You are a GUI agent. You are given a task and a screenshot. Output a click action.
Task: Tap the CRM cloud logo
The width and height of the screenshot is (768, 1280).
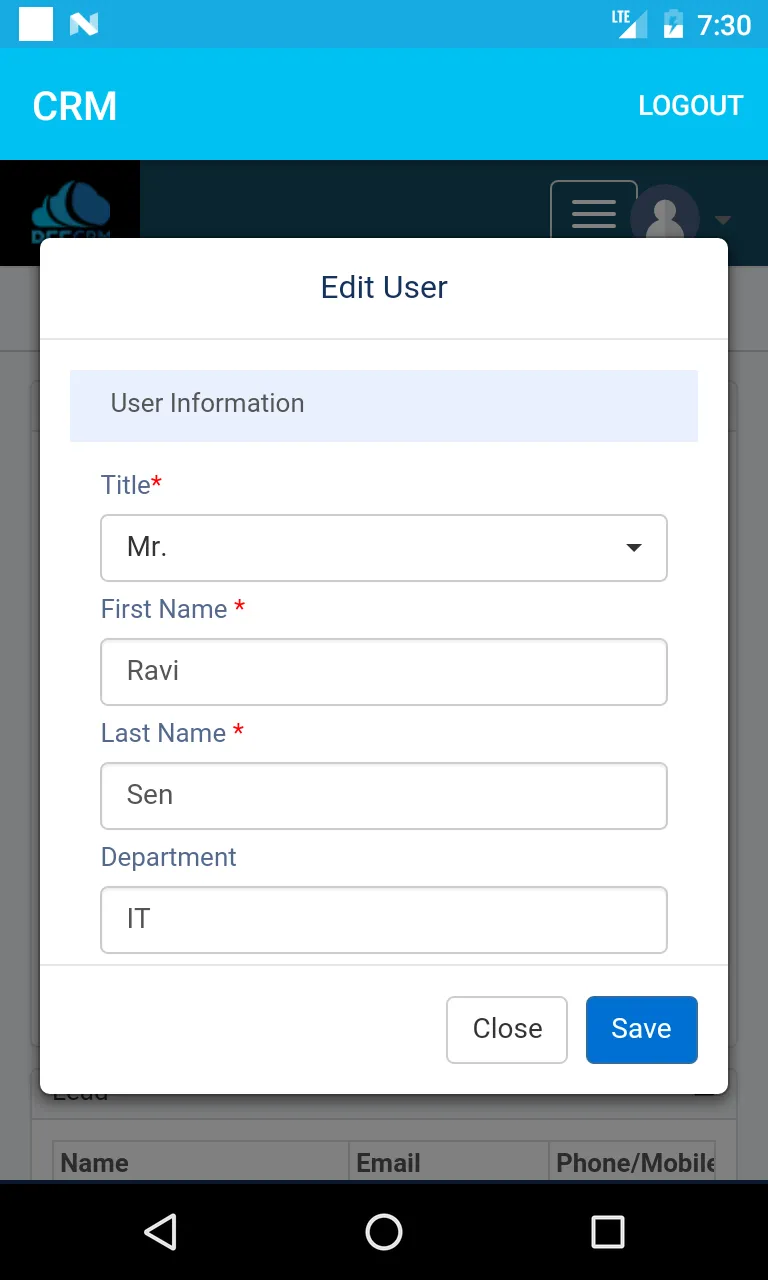(x=70, y=210)
